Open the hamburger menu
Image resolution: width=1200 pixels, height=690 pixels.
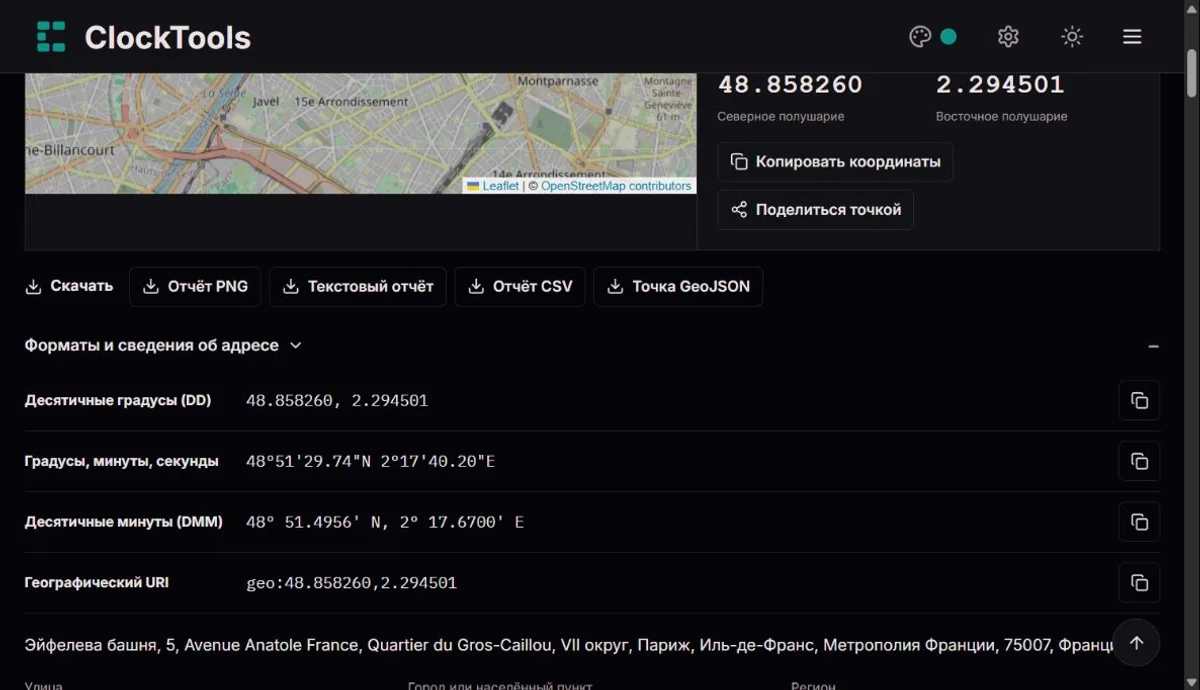[x=1132, y=37]
